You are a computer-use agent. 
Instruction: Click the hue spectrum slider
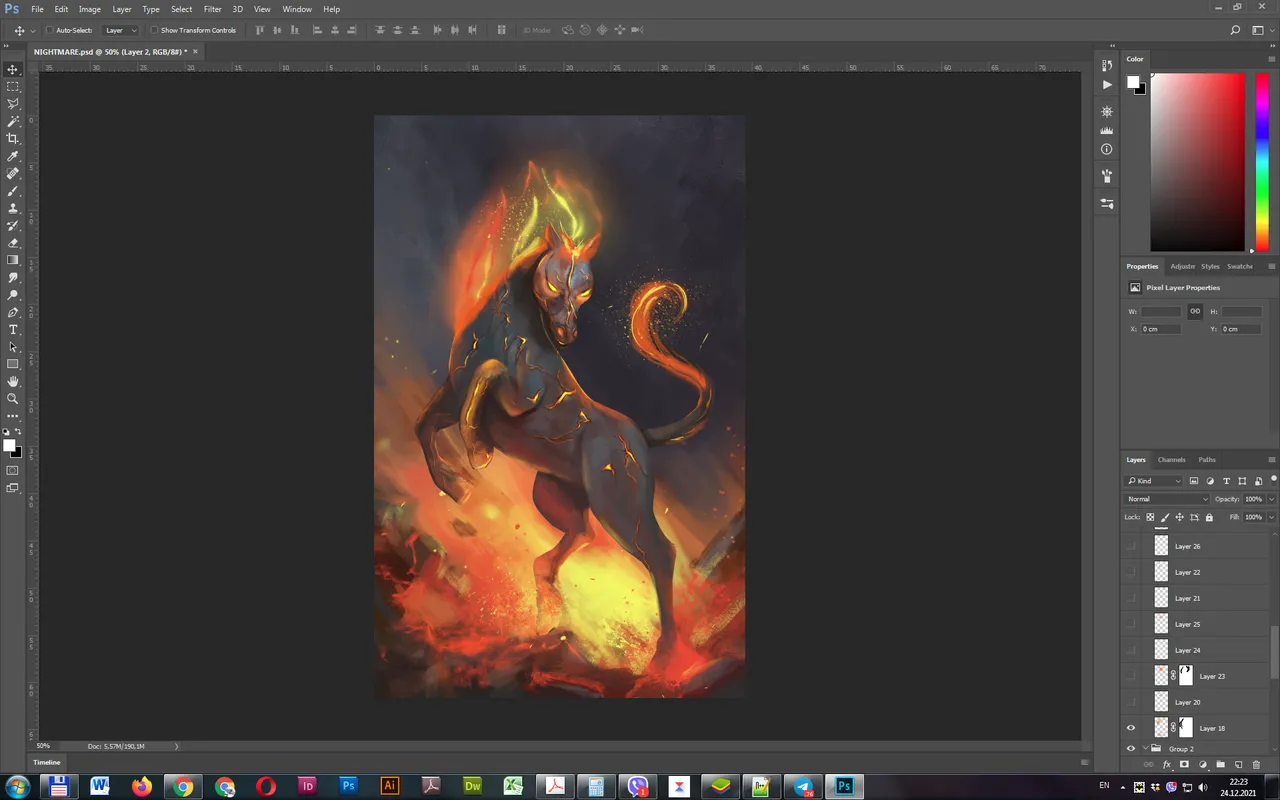(x=1261, y=162)
